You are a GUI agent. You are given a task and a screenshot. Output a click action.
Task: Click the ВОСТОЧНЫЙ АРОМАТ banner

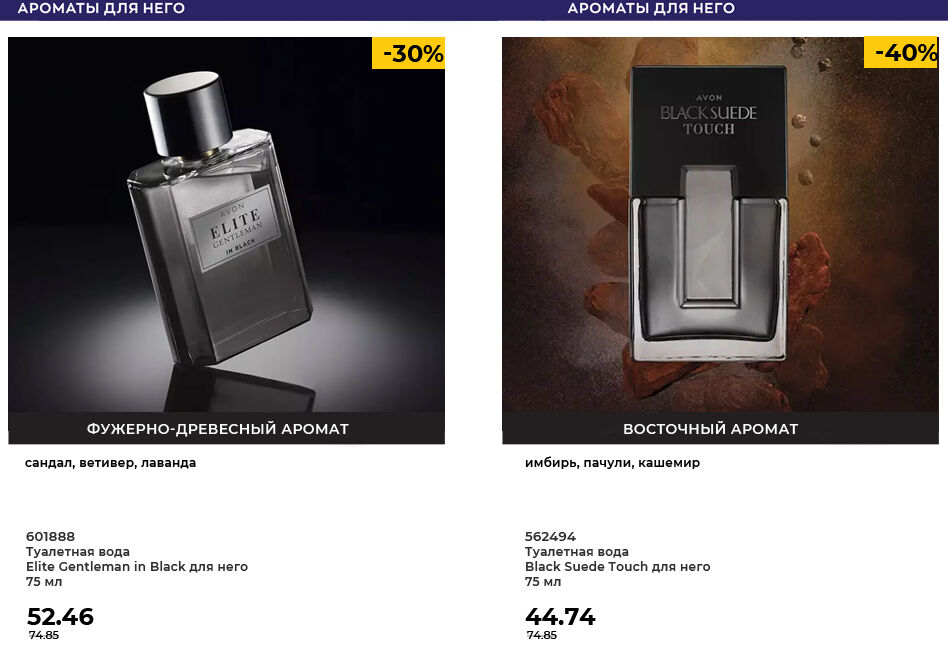pos(710,429)
